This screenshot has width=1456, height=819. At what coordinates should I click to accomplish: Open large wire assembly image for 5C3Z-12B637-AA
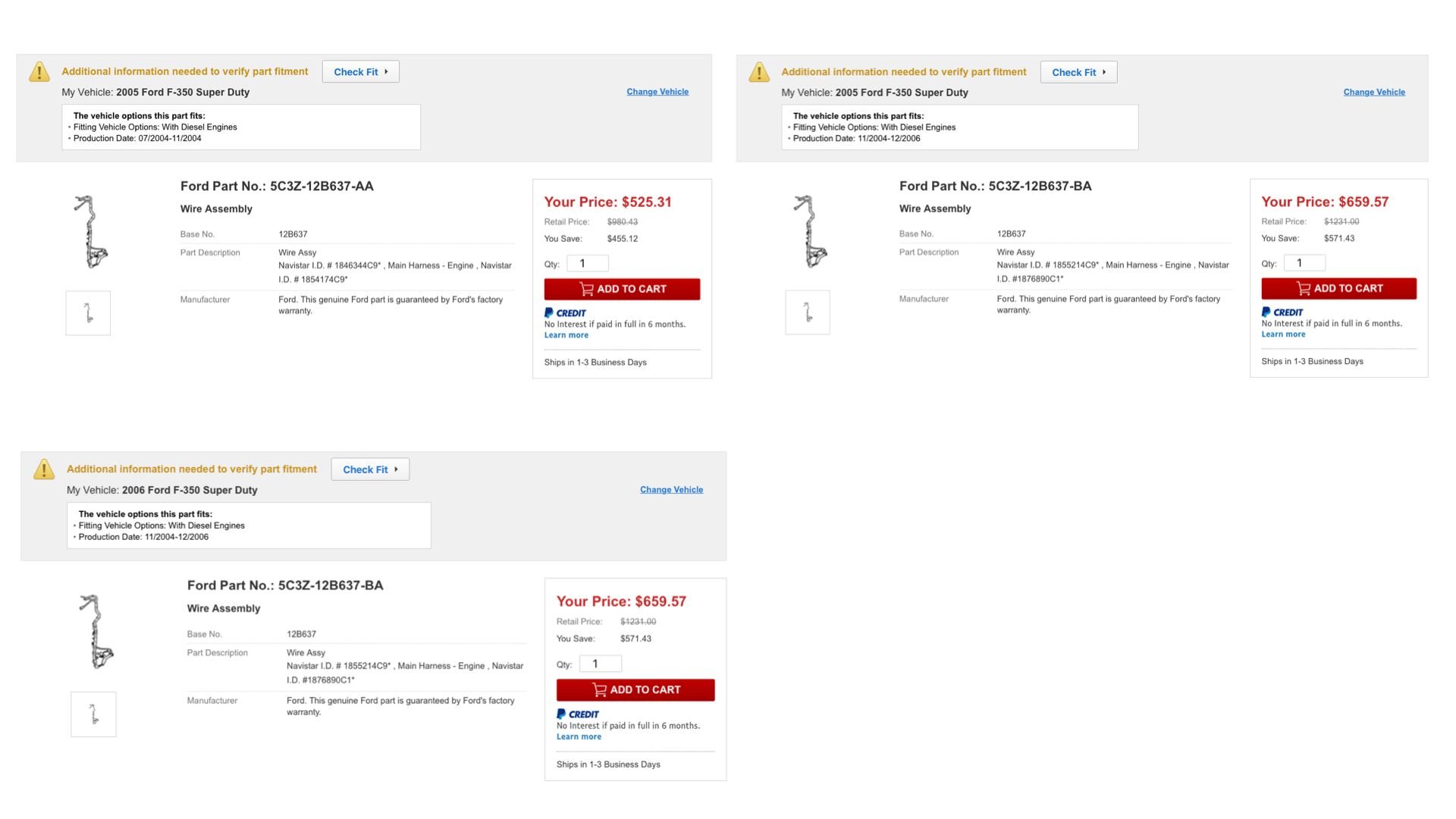[x=90, y=232]
